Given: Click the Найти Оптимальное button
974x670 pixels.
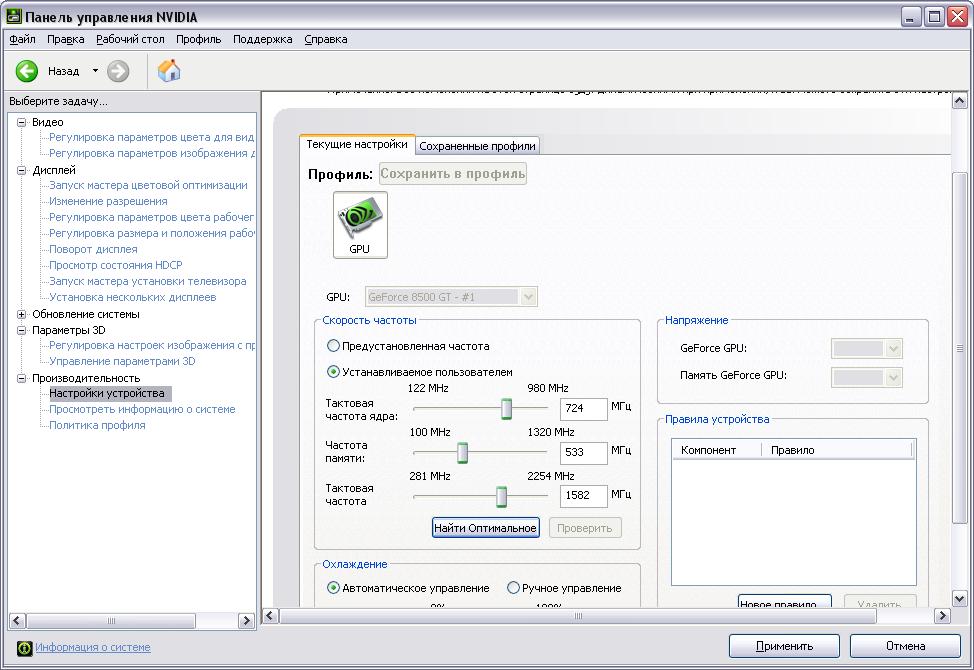Looking at the screenshot, I should [x=485, y=528].
